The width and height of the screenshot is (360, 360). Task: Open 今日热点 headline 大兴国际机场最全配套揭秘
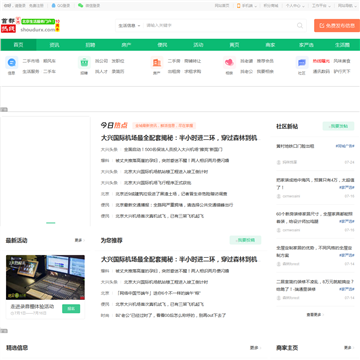pyautogui.click(x=180, y=138)
